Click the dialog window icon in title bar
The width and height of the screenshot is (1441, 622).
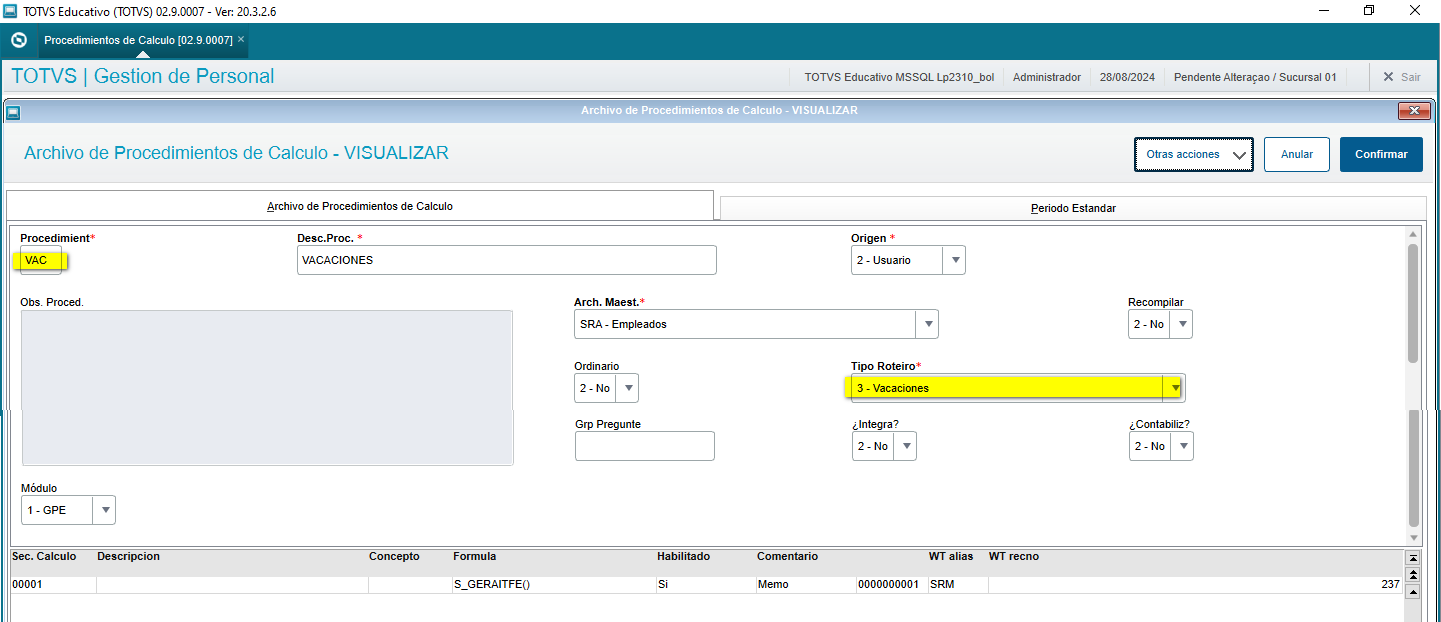(13, 111)
